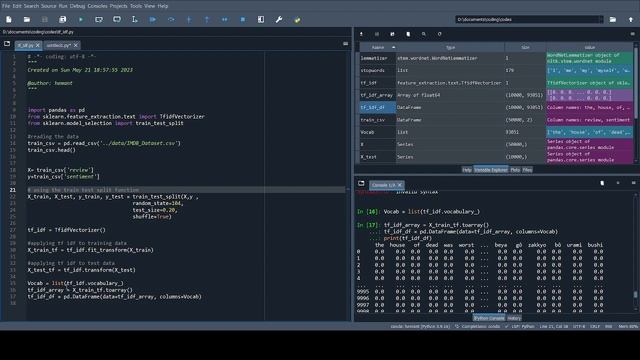This screenshot has width=640, height=360.
Task: Switch to the Files pane tab
Action: (527, 170)
